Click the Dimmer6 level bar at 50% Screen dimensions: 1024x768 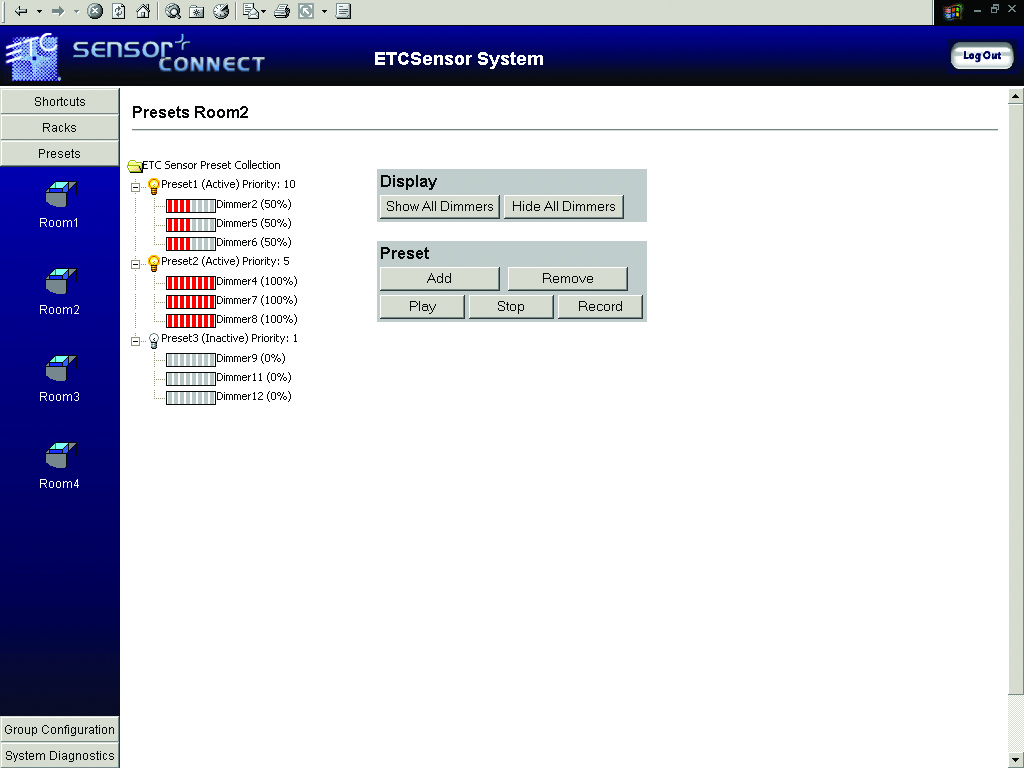coord(191,244)
